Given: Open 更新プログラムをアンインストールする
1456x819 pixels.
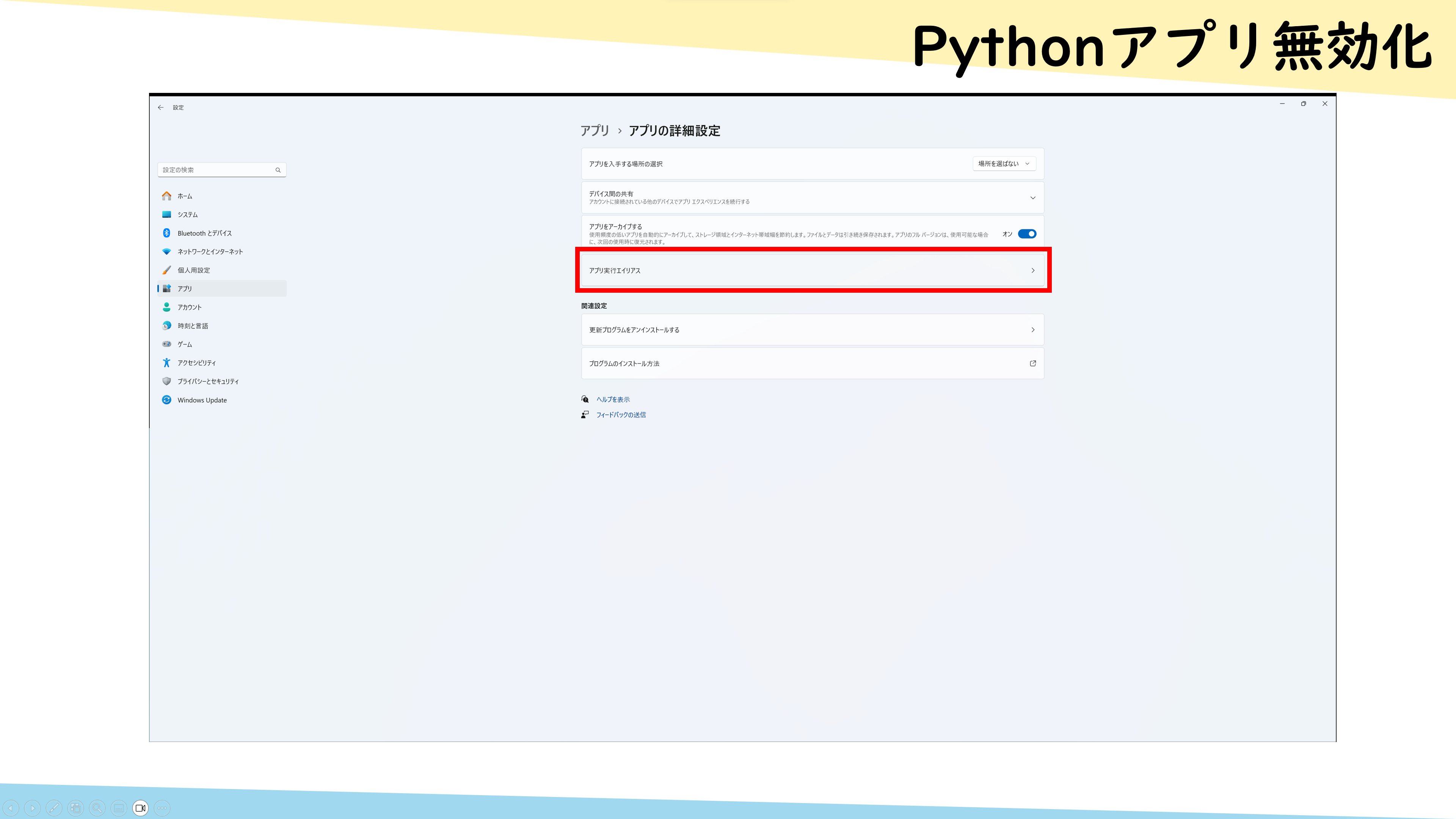Looking at the screenshot, I should pos(812,329).
